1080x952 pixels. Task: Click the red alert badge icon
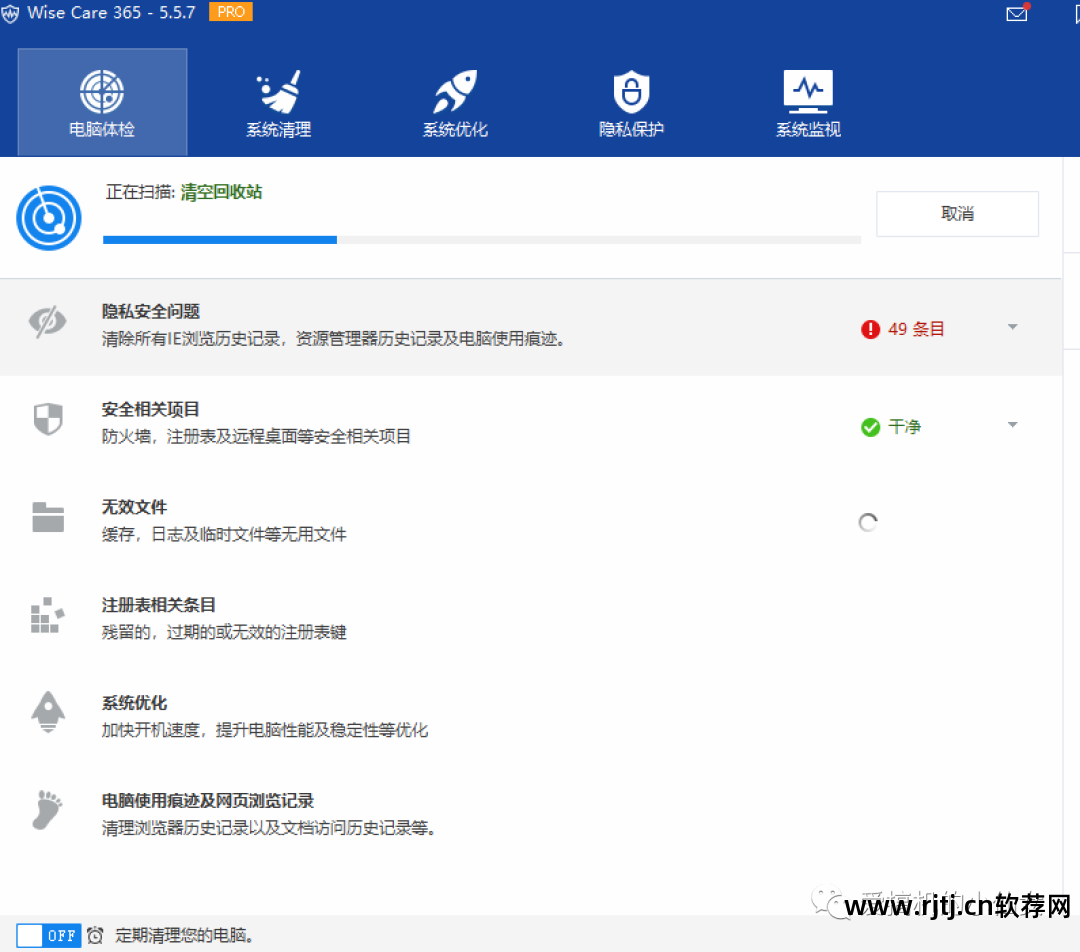(869, 328)
